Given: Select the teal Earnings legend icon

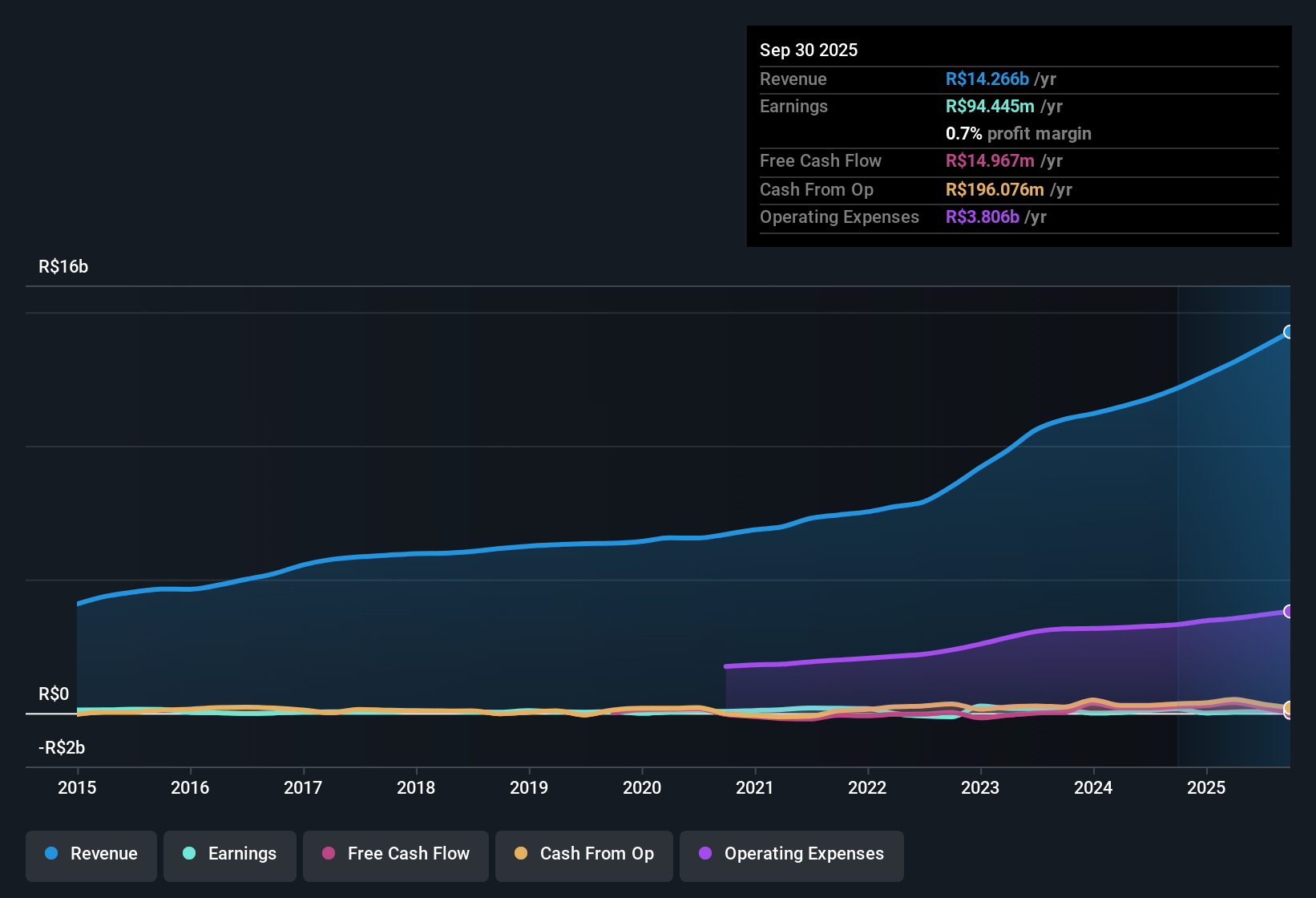Looking at the screenshot, I should click(189, 854).
